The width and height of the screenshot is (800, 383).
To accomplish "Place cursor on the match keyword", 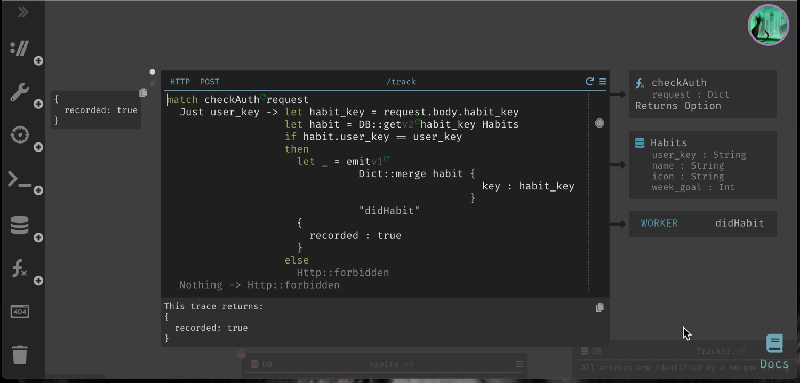I will pos(183,100).
